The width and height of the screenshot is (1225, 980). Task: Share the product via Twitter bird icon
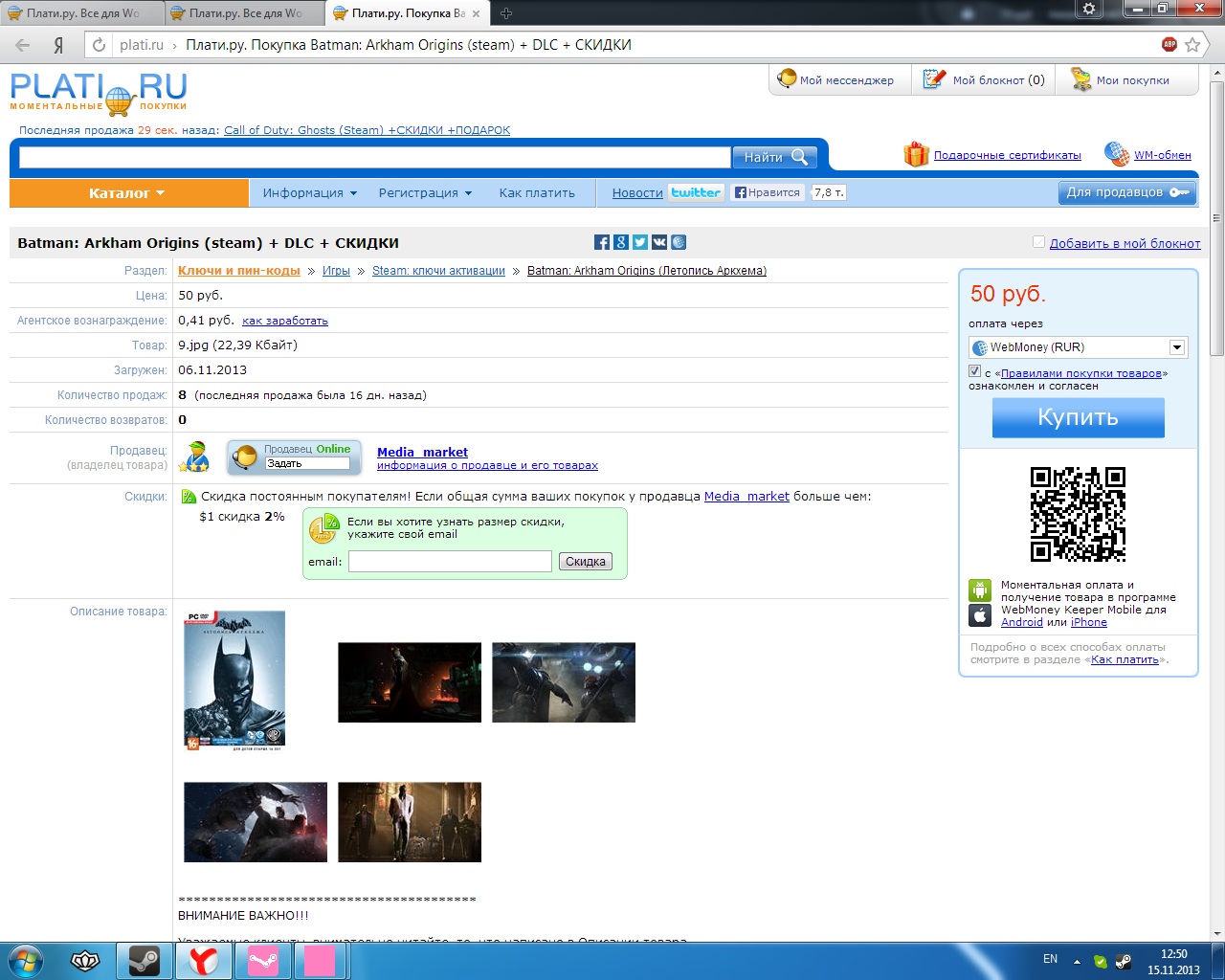(640, 243)
